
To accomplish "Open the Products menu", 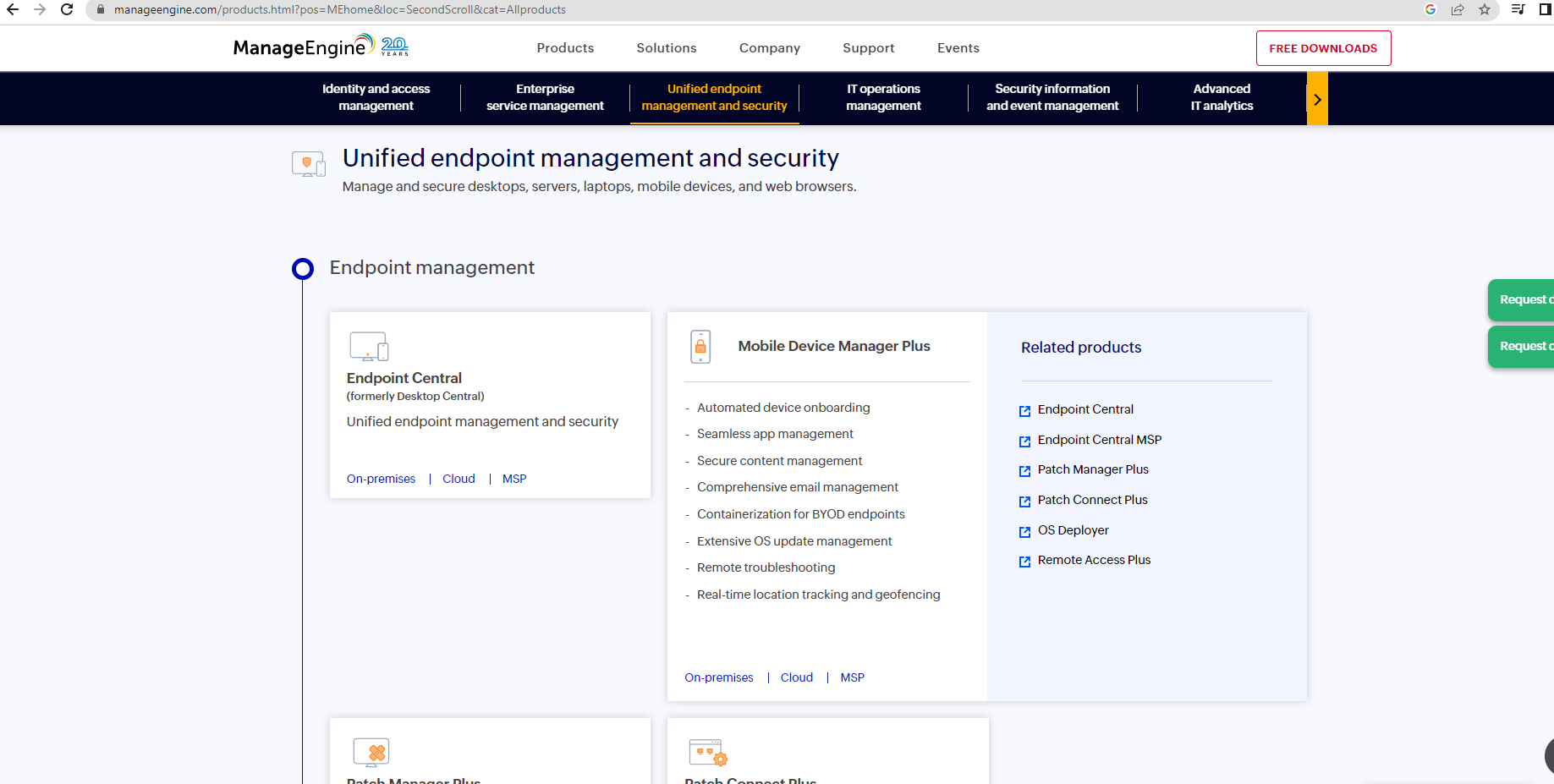I will [x=564, y=48].
